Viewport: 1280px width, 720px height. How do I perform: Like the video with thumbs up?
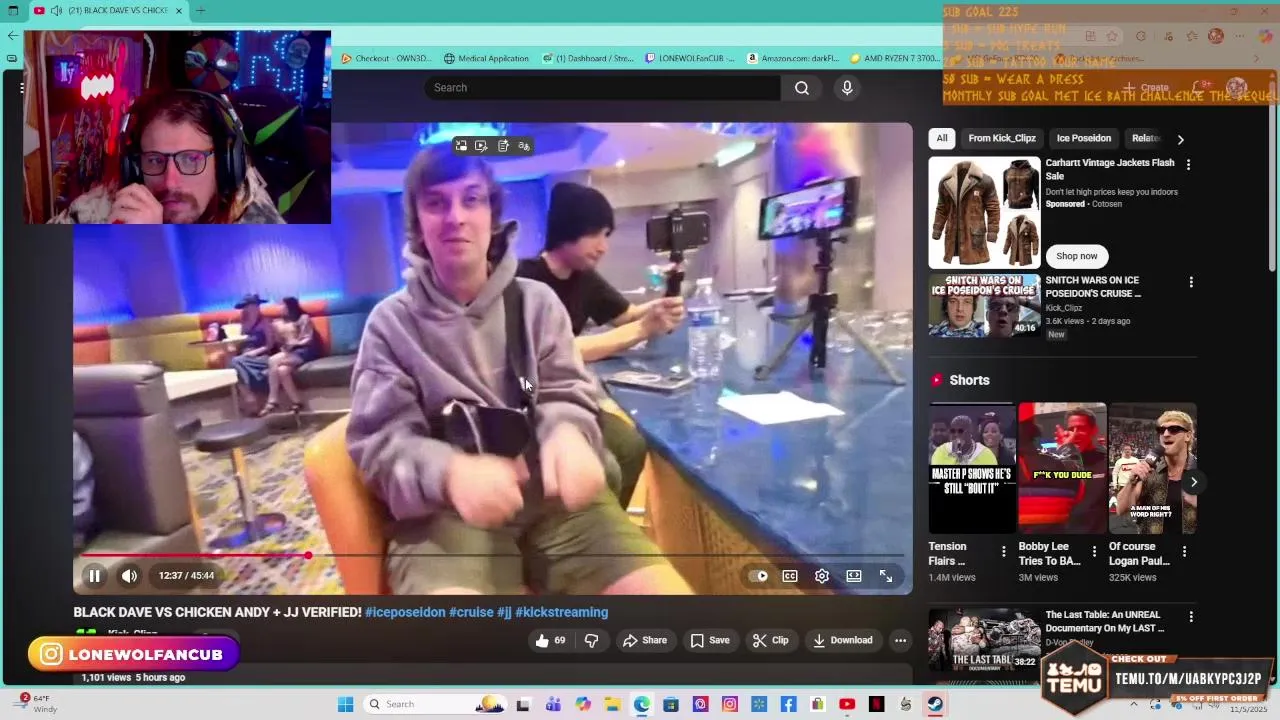(552, 640)
